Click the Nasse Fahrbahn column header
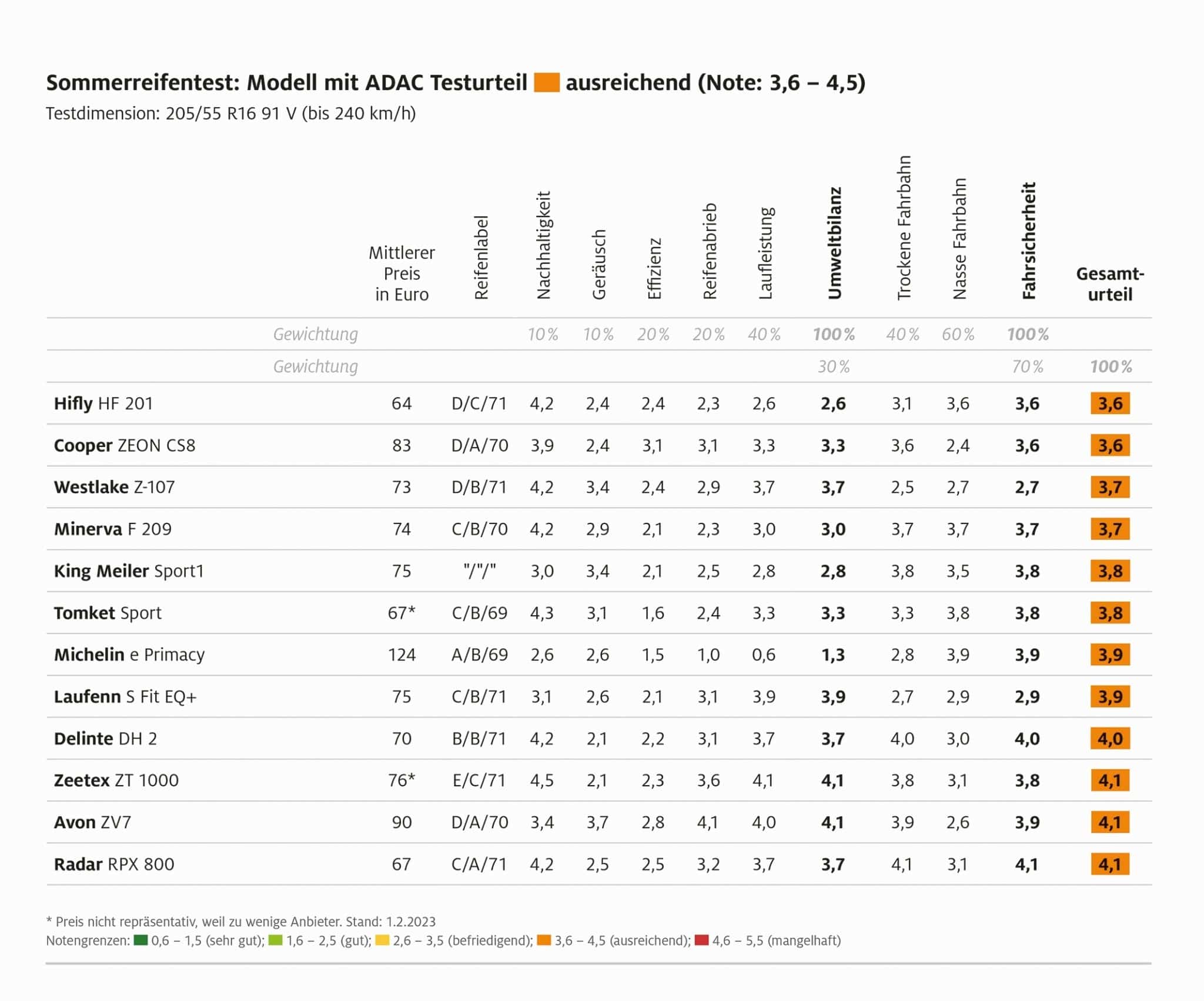This screenshot has width=1204, height=1001. click(x=959, y=239)
